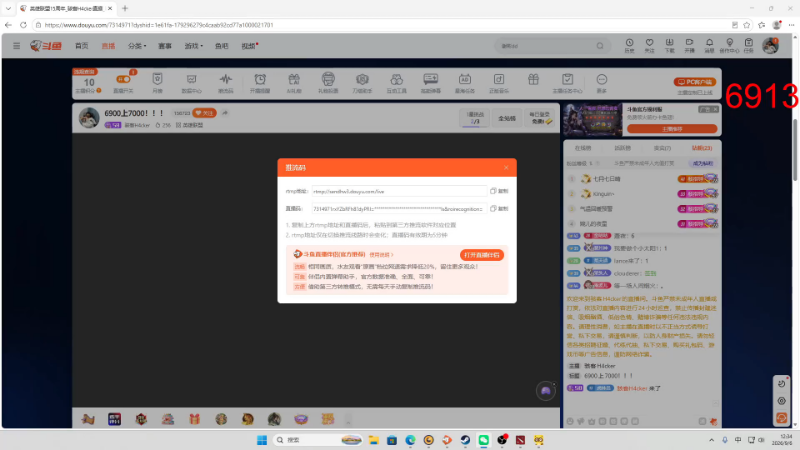800x450 pixels.
Task: Select the 直播 navigation item
Action: [x=108, y=46]
